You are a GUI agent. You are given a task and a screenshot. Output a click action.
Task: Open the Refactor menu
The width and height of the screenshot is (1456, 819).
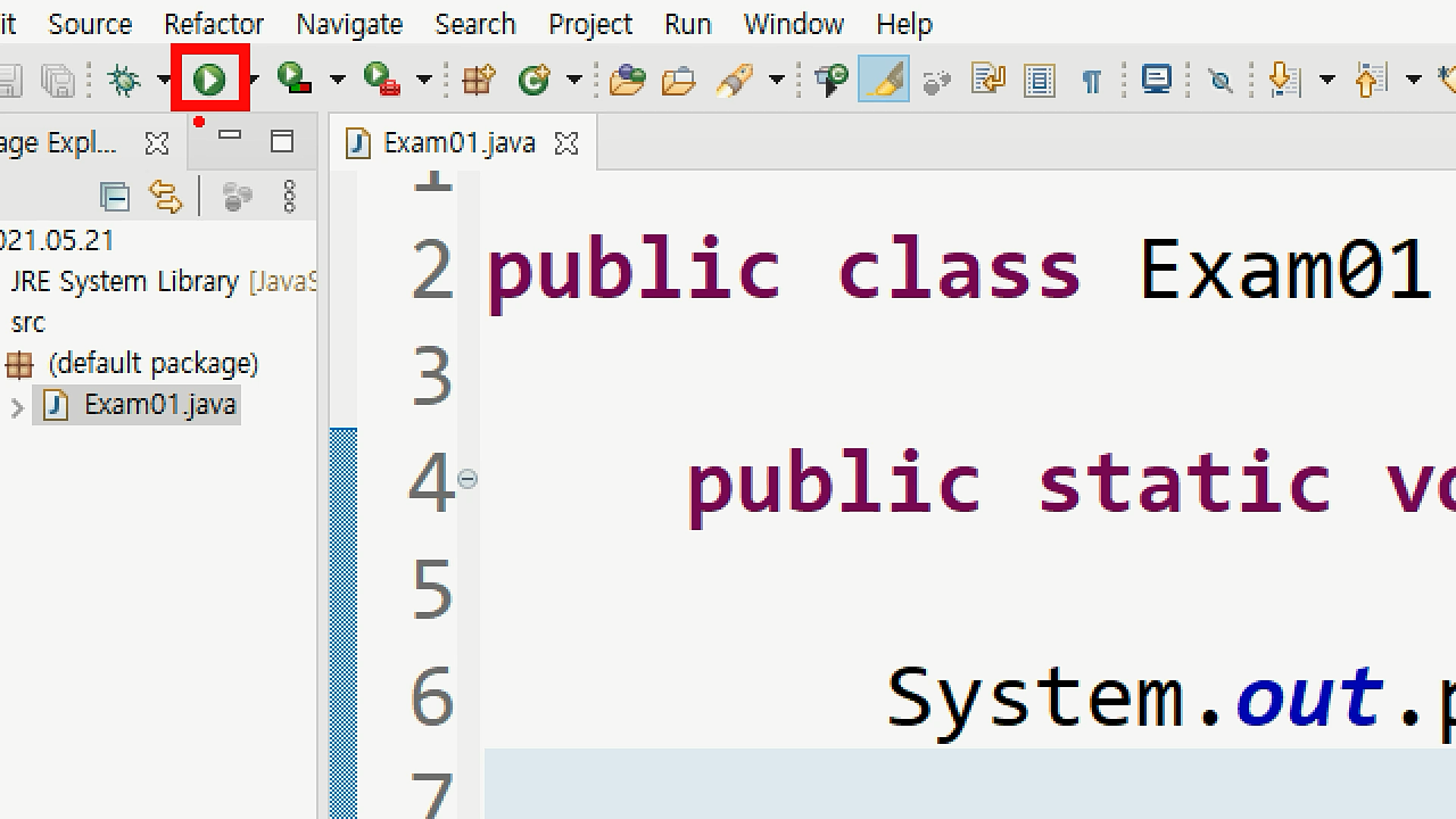pyautogui.click(x=214, y=24)
